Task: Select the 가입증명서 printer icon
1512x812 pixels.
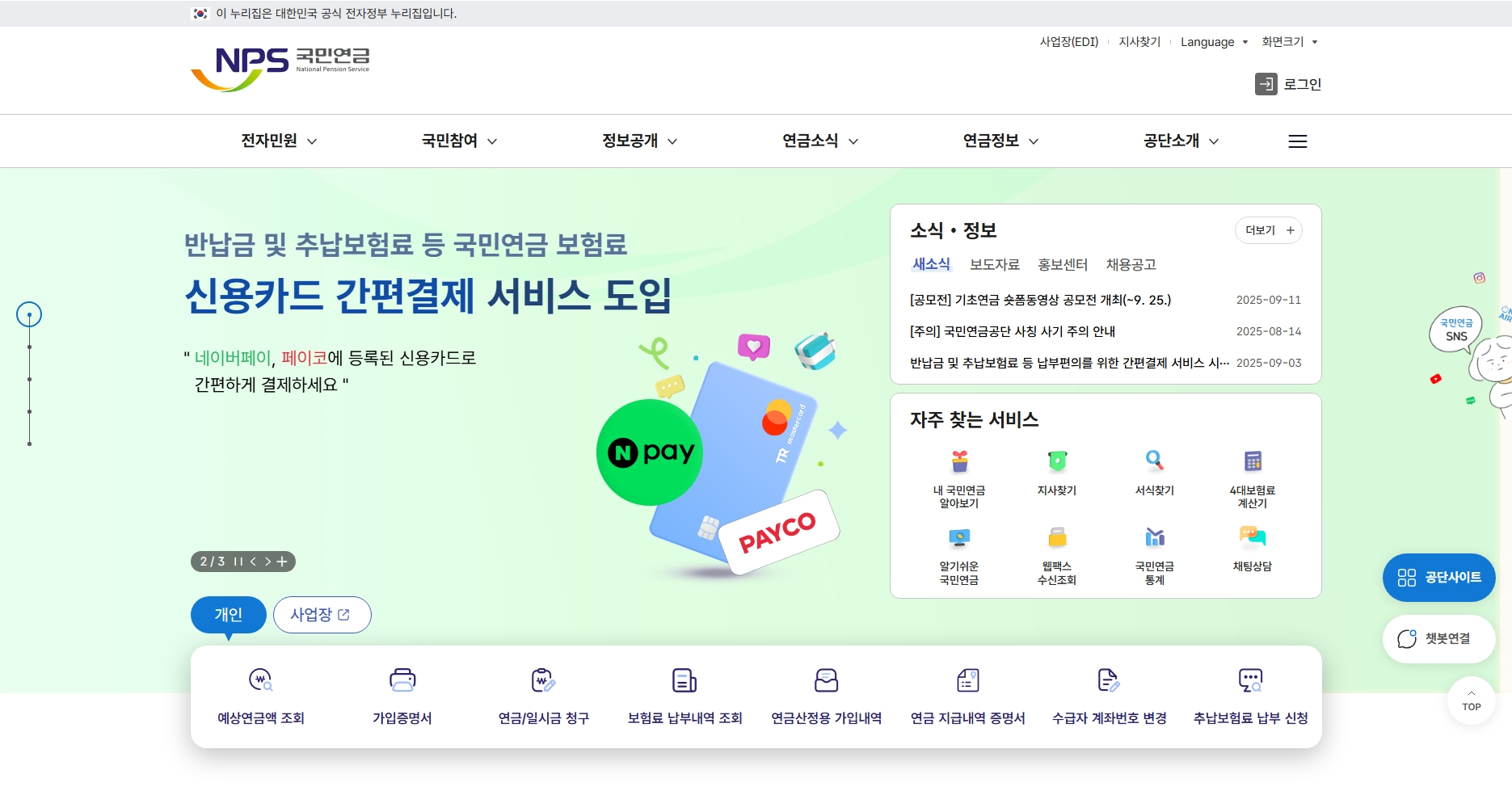Action: (x=402, y=680)
